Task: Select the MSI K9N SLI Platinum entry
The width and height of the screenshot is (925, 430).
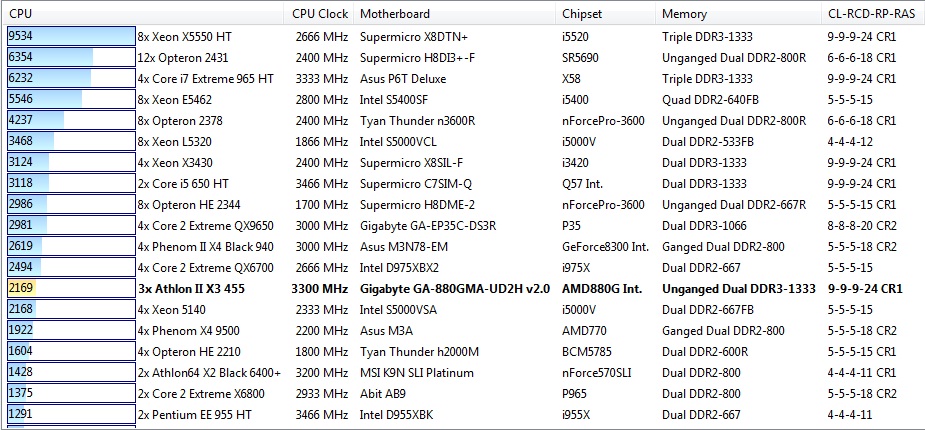Action: (x=416, y=372)
